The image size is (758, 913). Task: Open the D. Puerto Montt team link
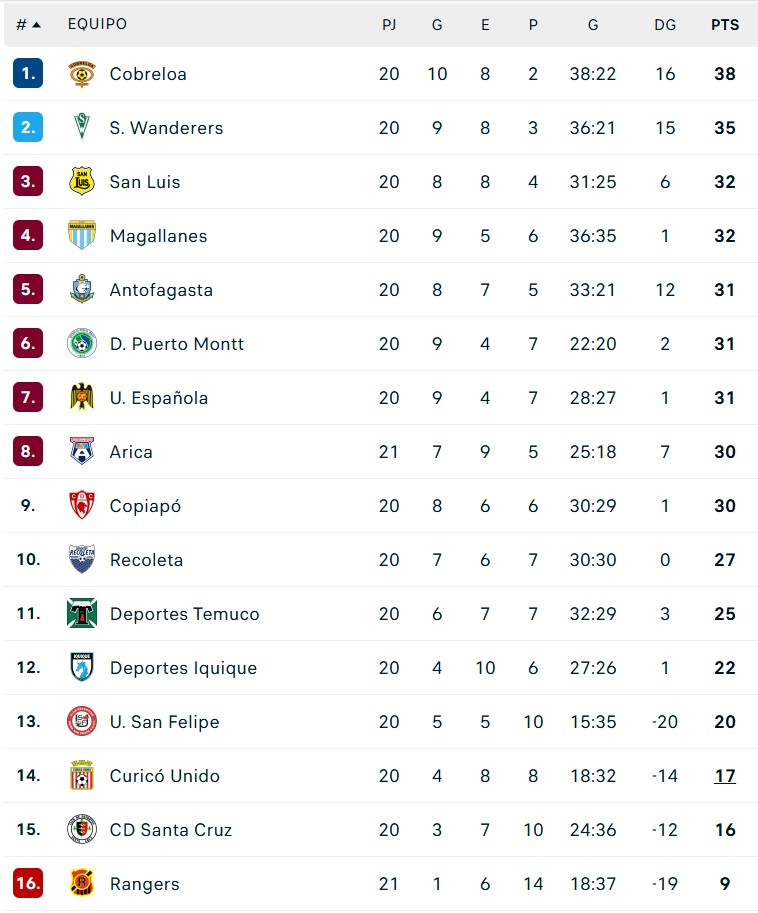pyautogui.click(x=176, y=344)
